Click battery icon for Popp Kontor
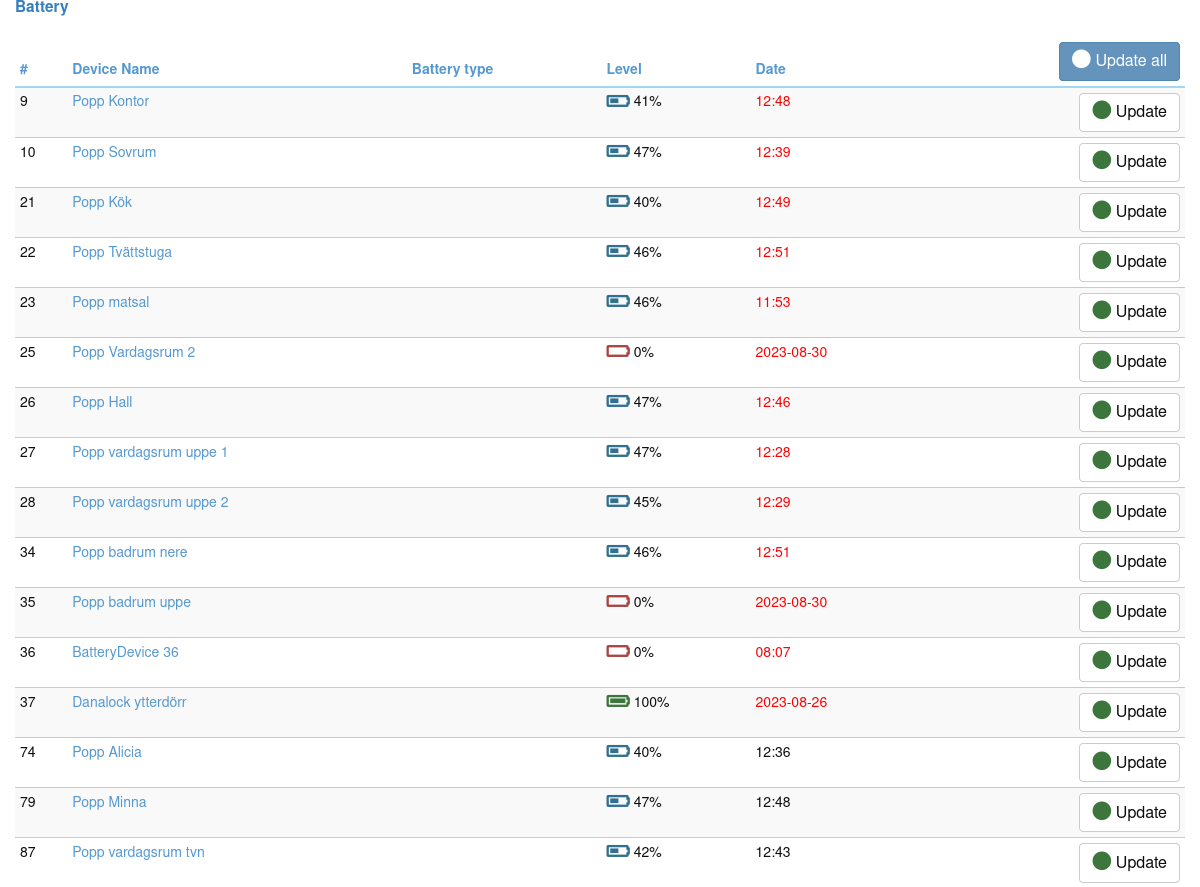 (x=618, y=101)
